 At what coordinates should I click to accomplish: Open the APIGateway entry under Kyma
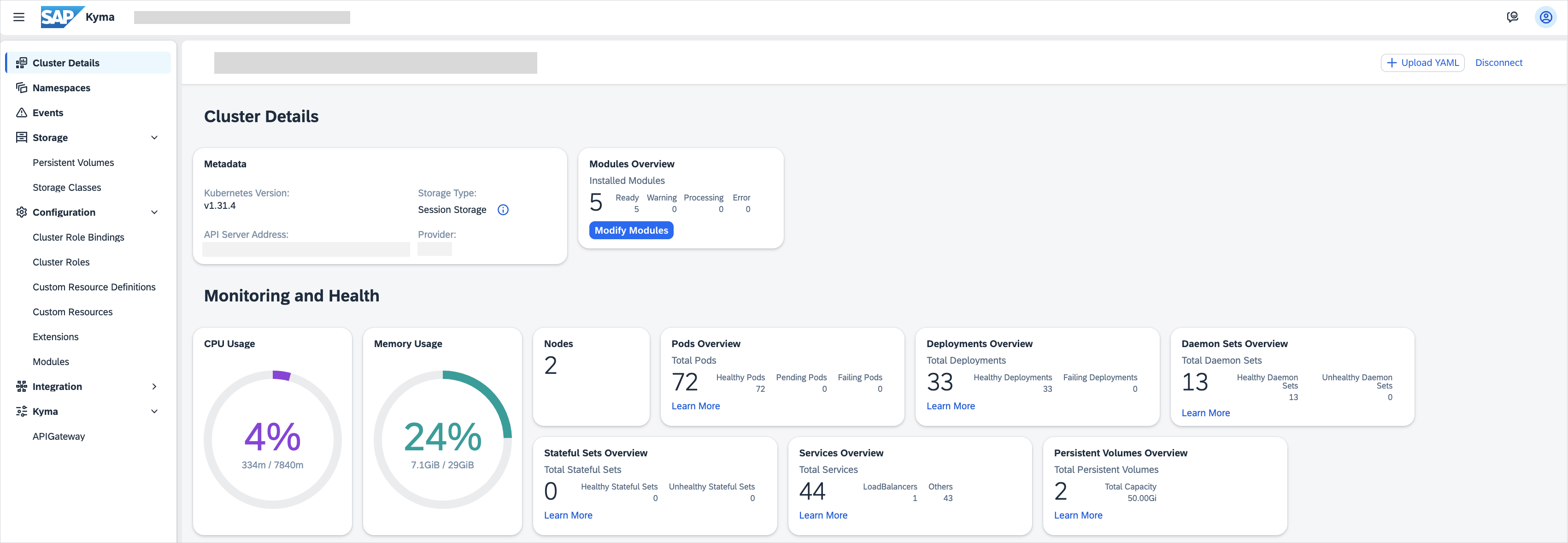point(59,436)
